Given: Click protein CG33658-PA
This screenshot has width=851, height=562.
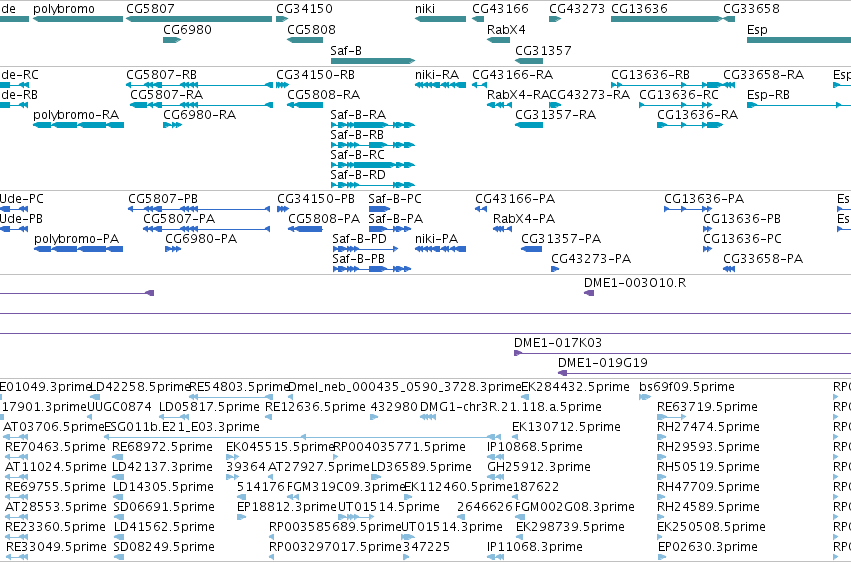Looking at the screenshot, I should pyautogui.click(x=763, y=259).
